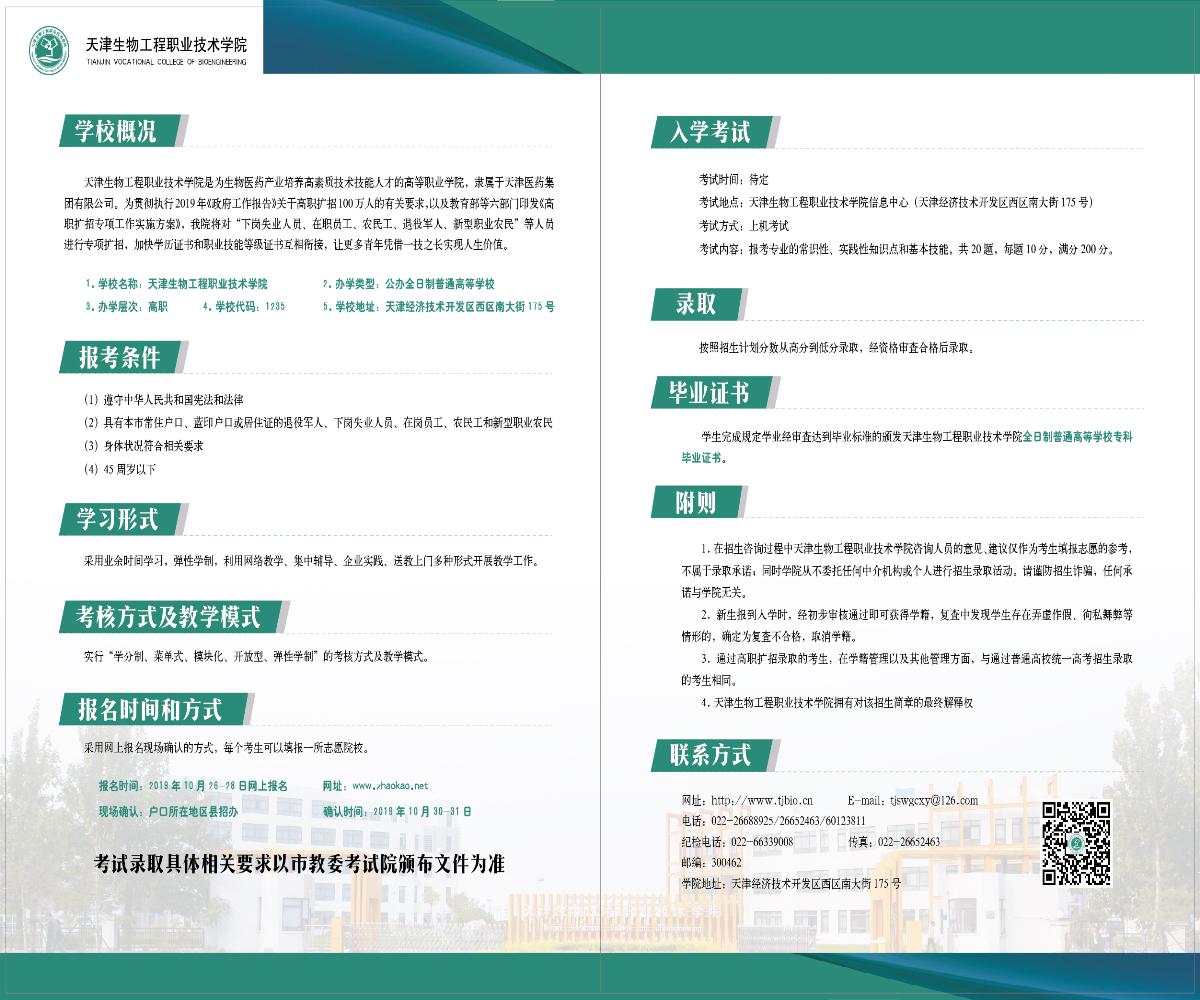Select the 学习形式 section heading
Viewport: 1200px width, 1000px height.
pyautogui.click(x=119, y=519)
